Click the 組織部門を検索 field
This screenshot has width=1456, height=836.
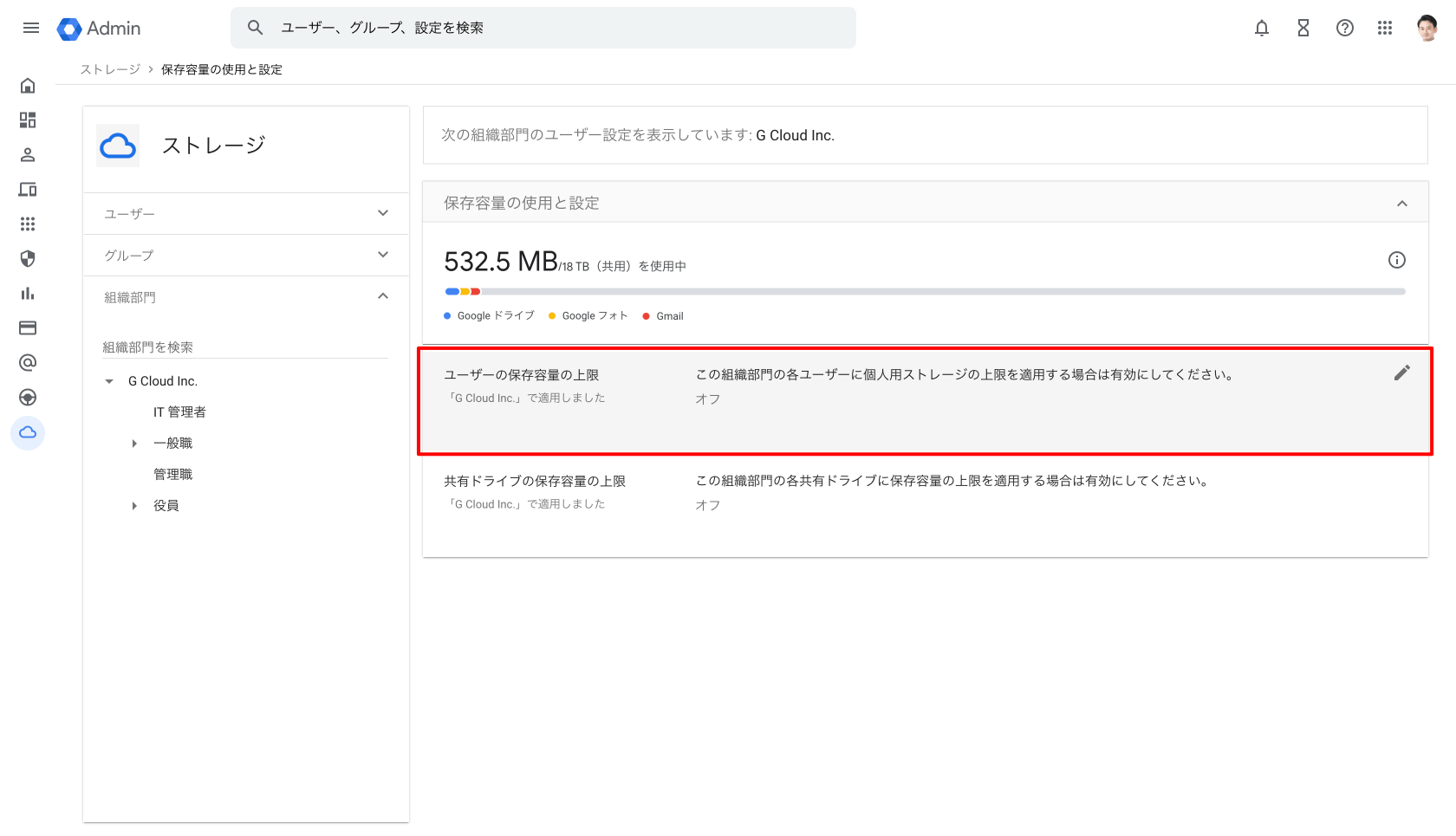click(x=245, y=347)
